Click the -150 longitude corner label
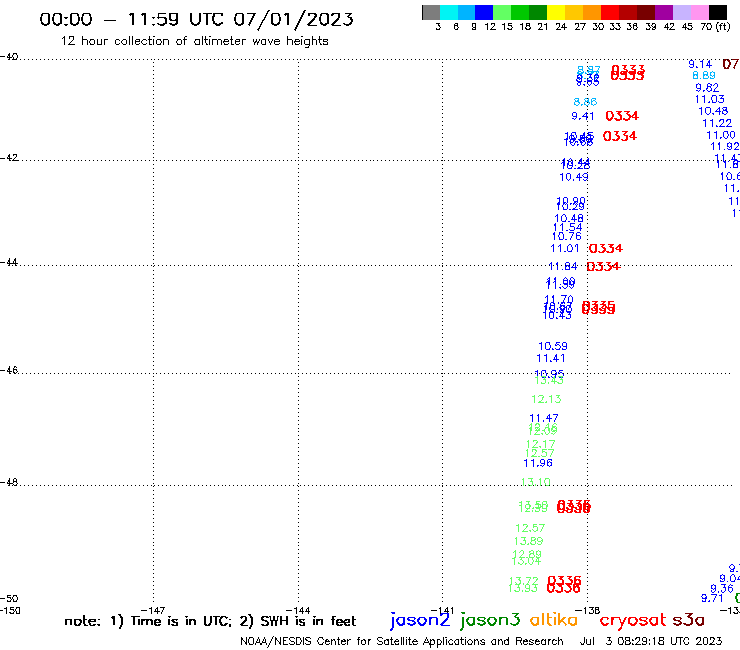The image size is (740, 650). 10,610
